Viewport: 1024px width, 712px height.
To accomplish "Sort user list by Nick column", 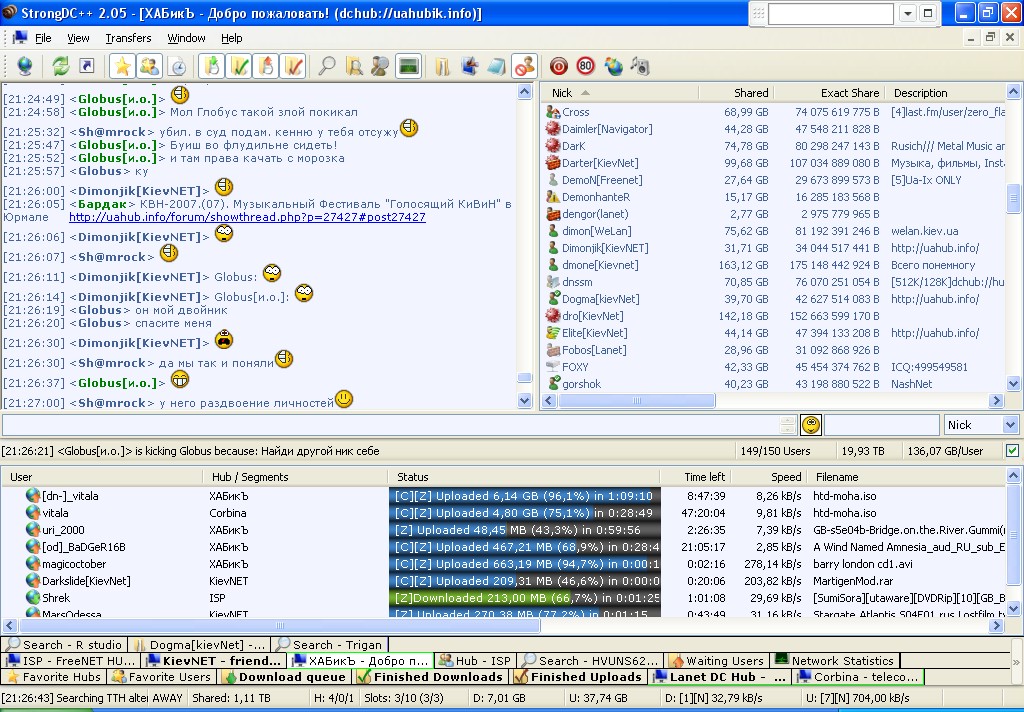I will [x=620, y=93].
